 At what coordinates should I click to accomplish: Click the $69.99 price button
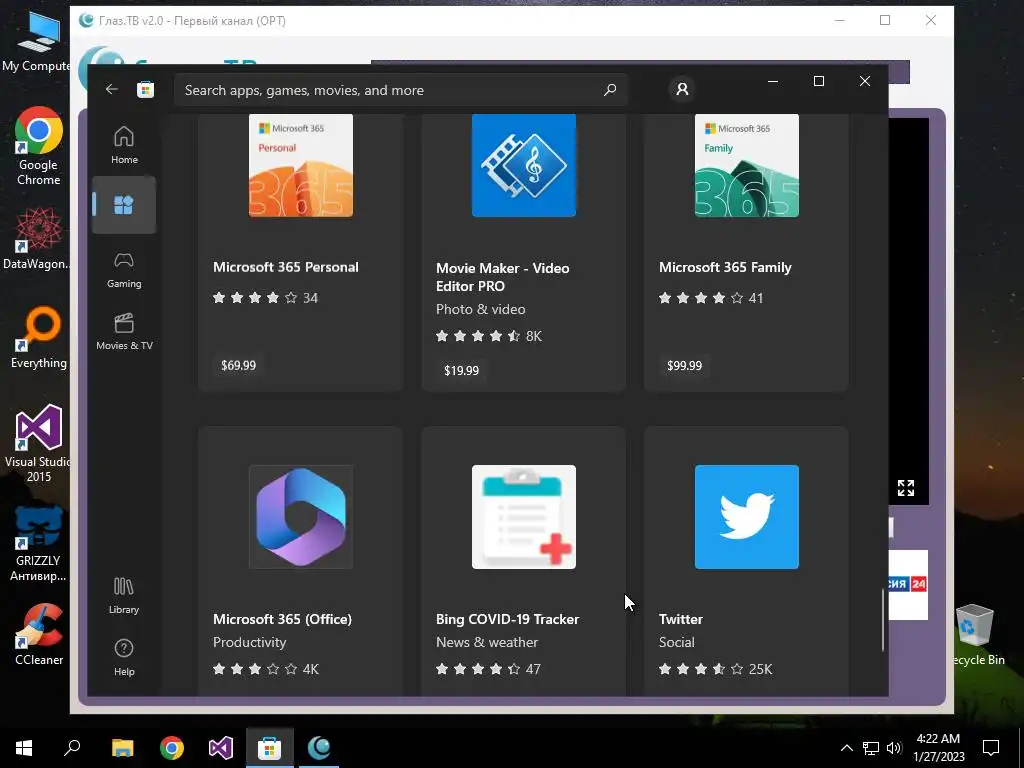[x=238, y=365]
